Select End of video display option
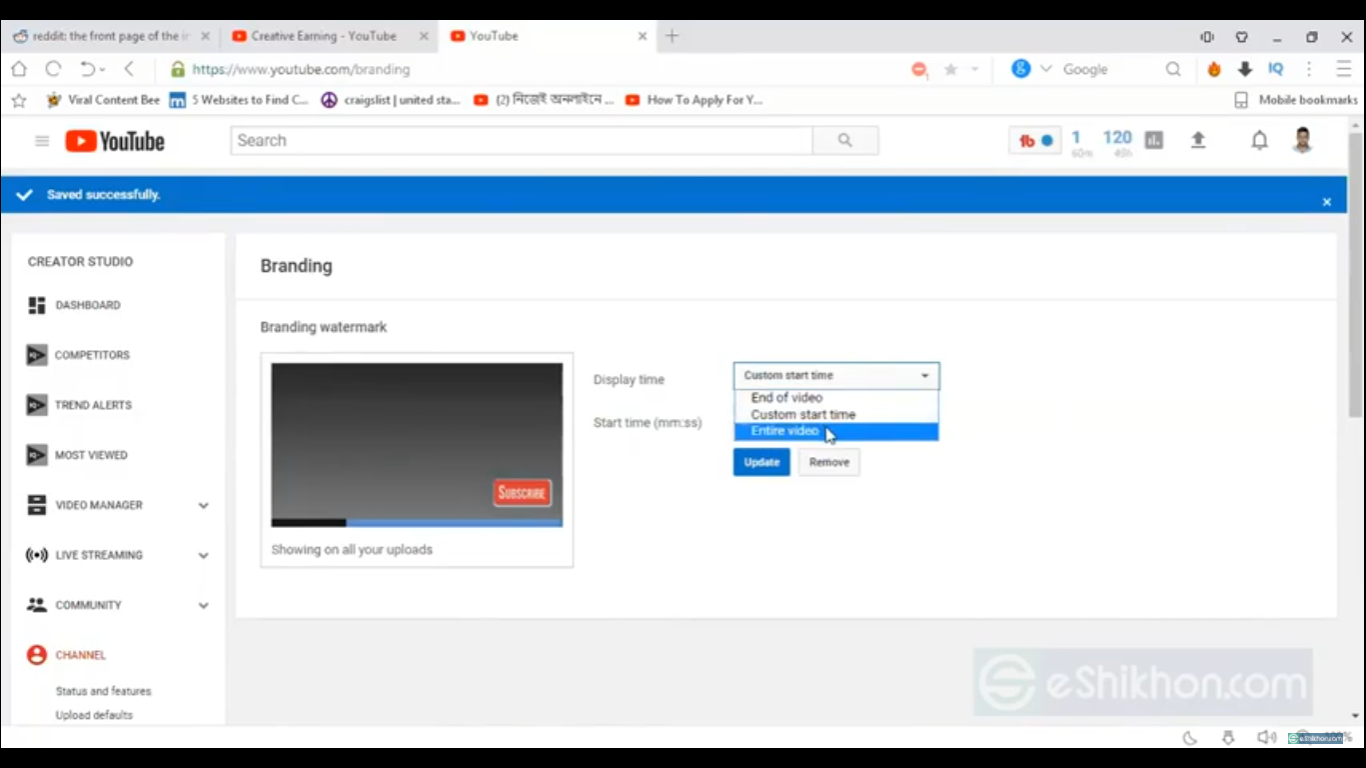The width and height of the screenshot is (1366, 768). point(787,397)
